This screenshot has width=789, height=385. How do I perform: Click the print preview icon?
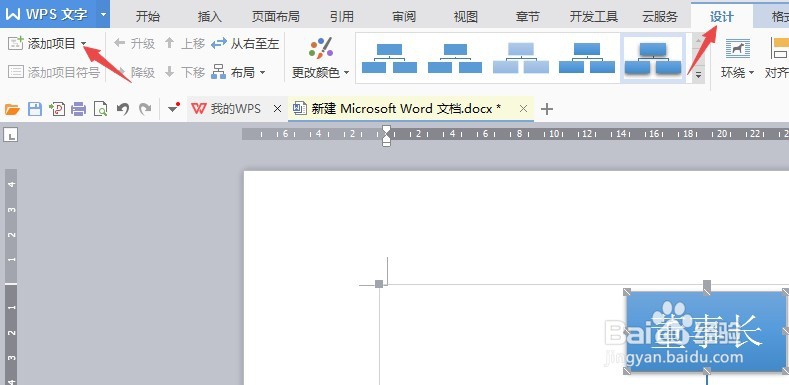click(101, 109)
